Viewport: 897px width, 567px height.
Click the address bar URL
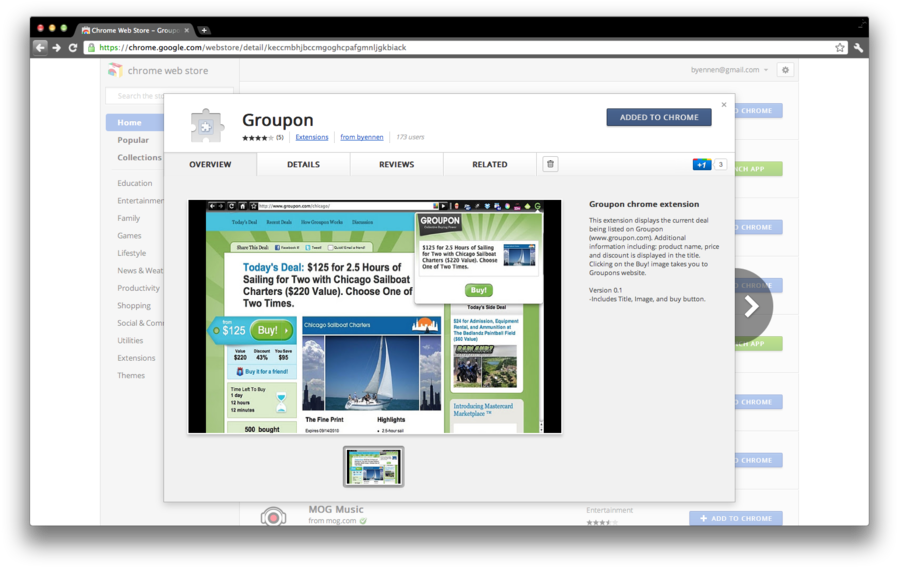coord(252,47)
